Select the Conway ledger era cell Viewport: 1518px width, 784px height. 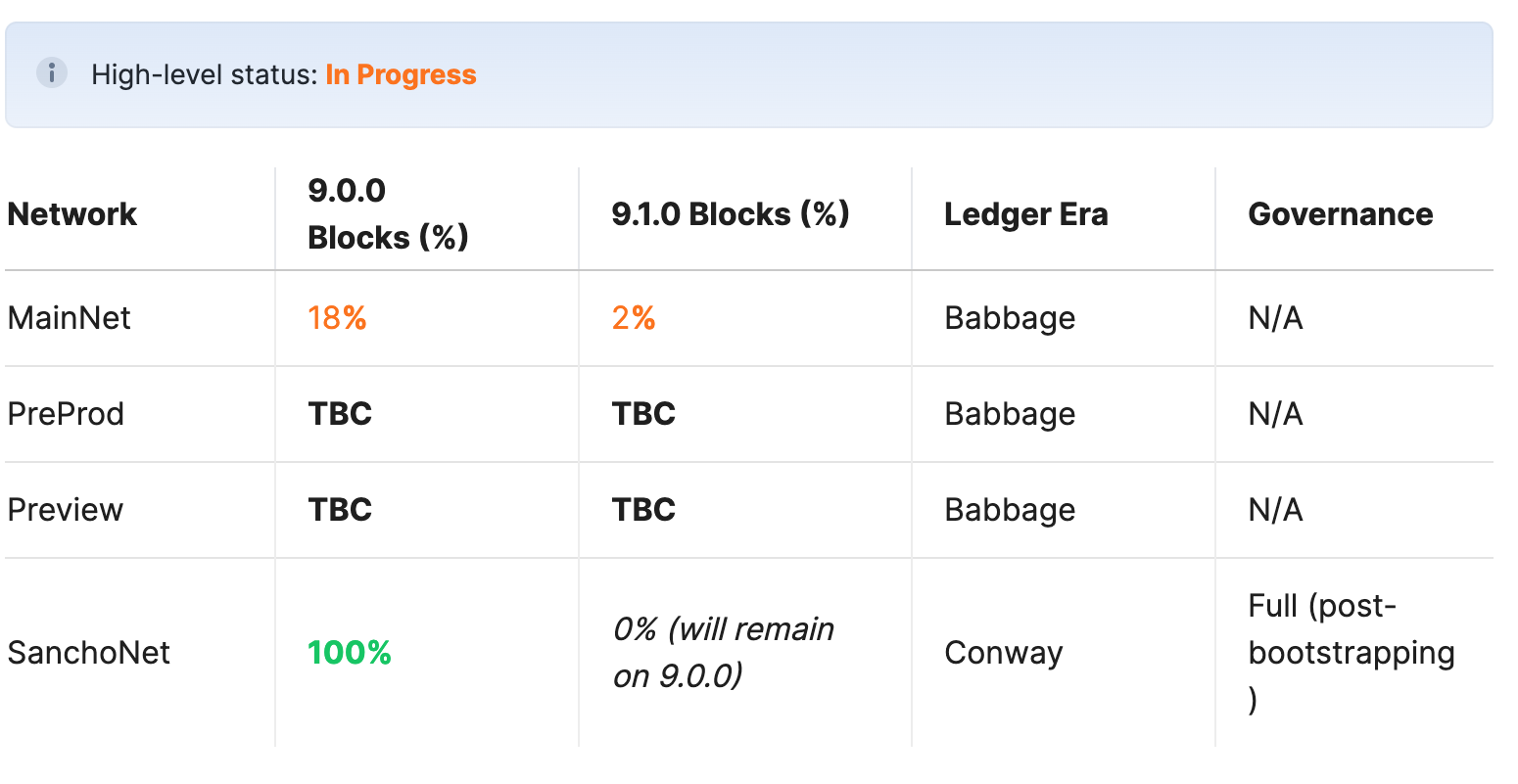(x=1003, y=653)
